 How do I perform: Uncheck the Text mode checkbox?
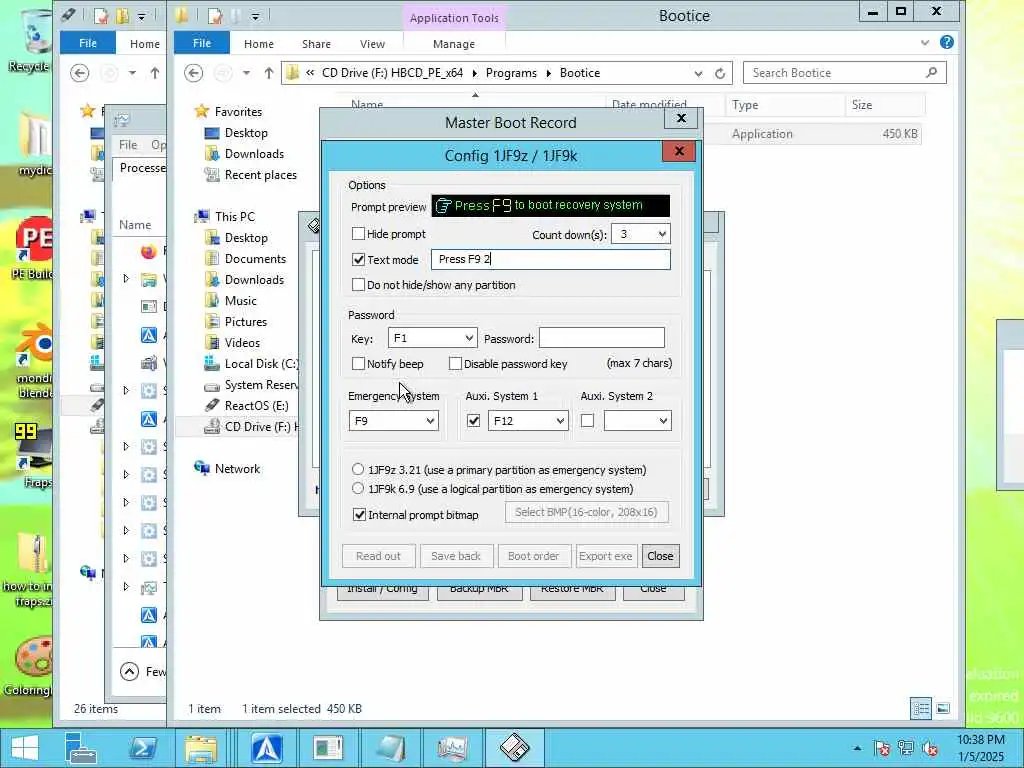coord(358,259)
